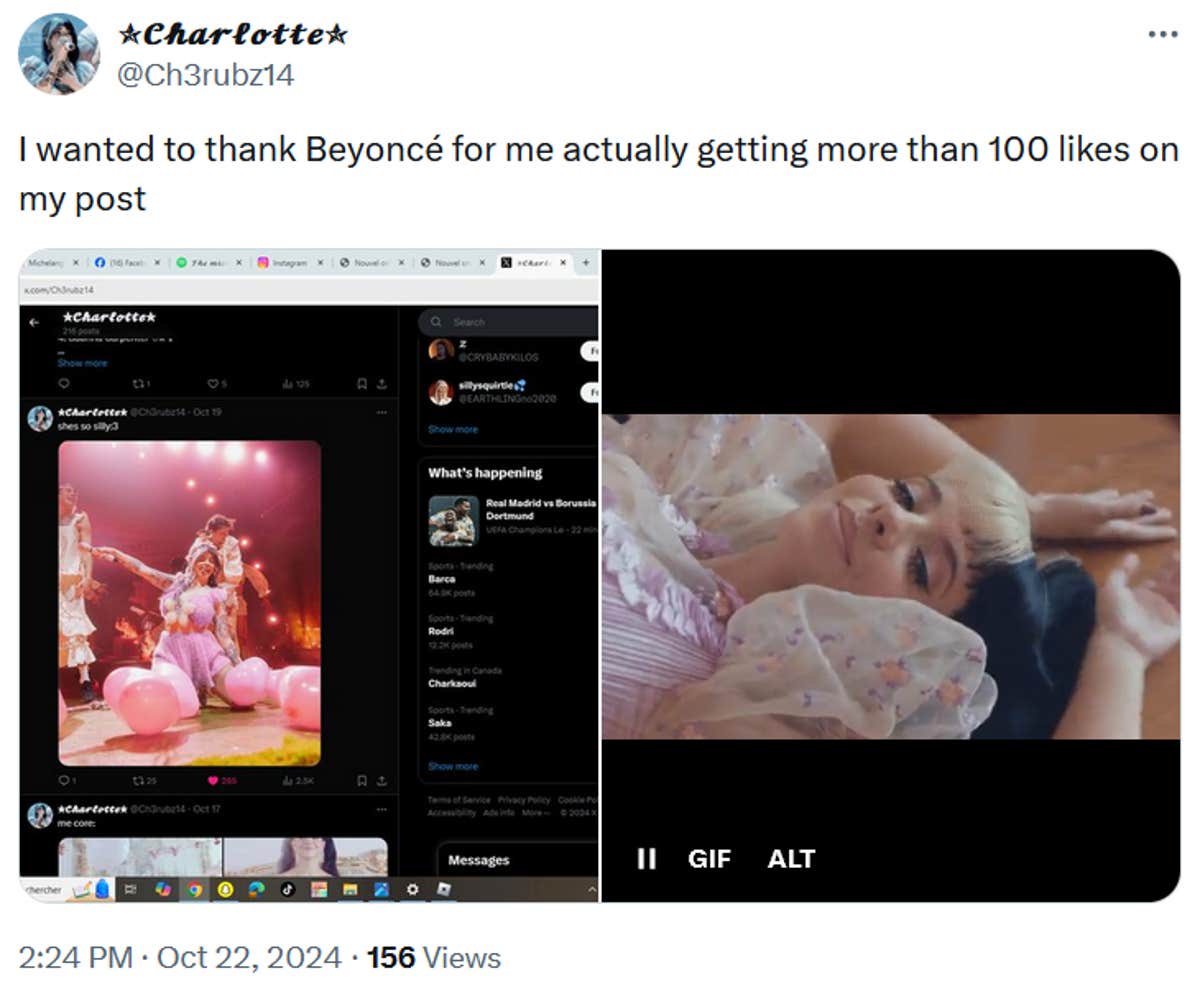The width and height of the screenshot is (1200, 986).
Task: Bookmark Charlotte's Oct 19 post
Action: point(363,781)
